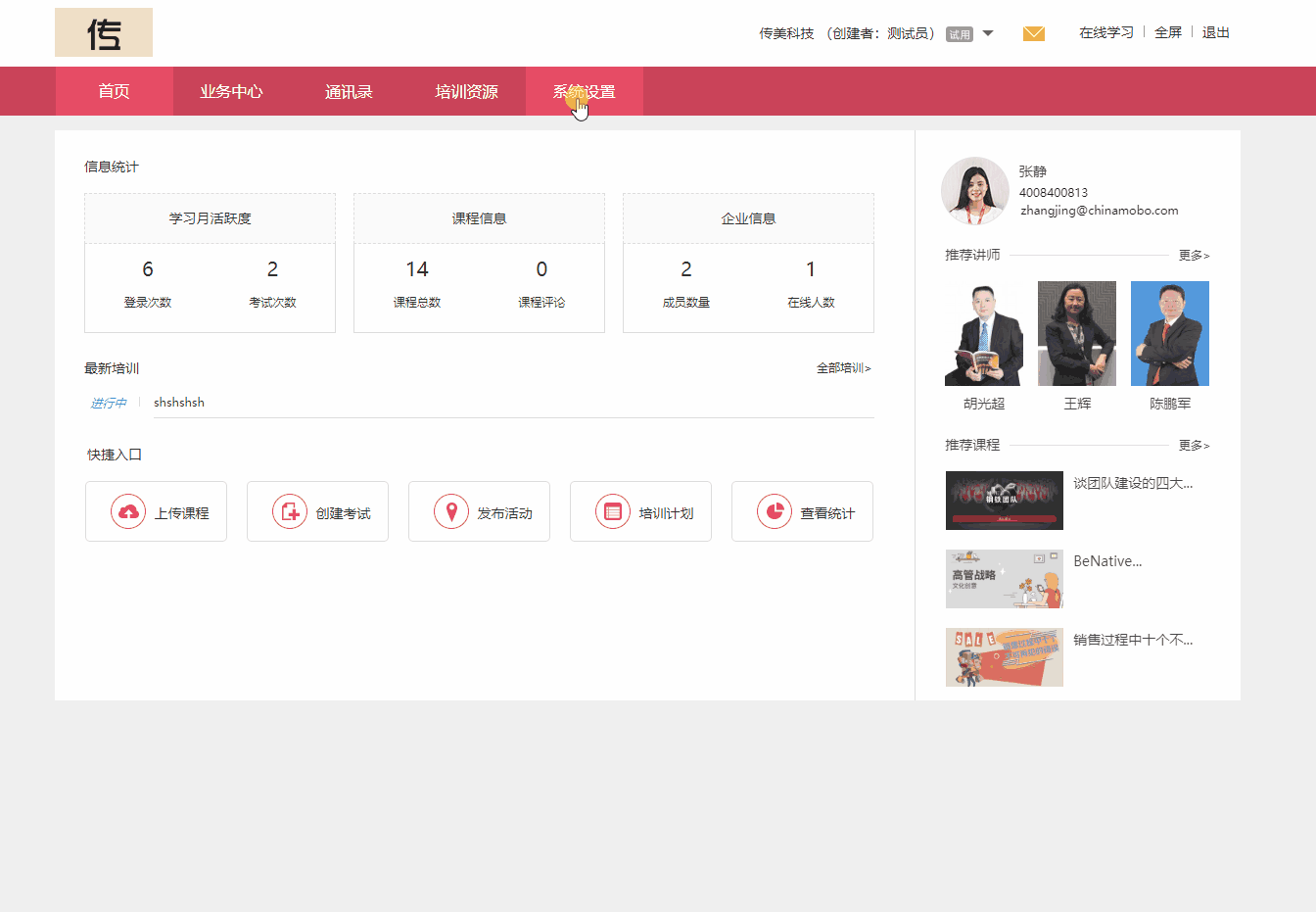
Task: Click the 试用 trial badge
Action: click(x=961, y=32)
